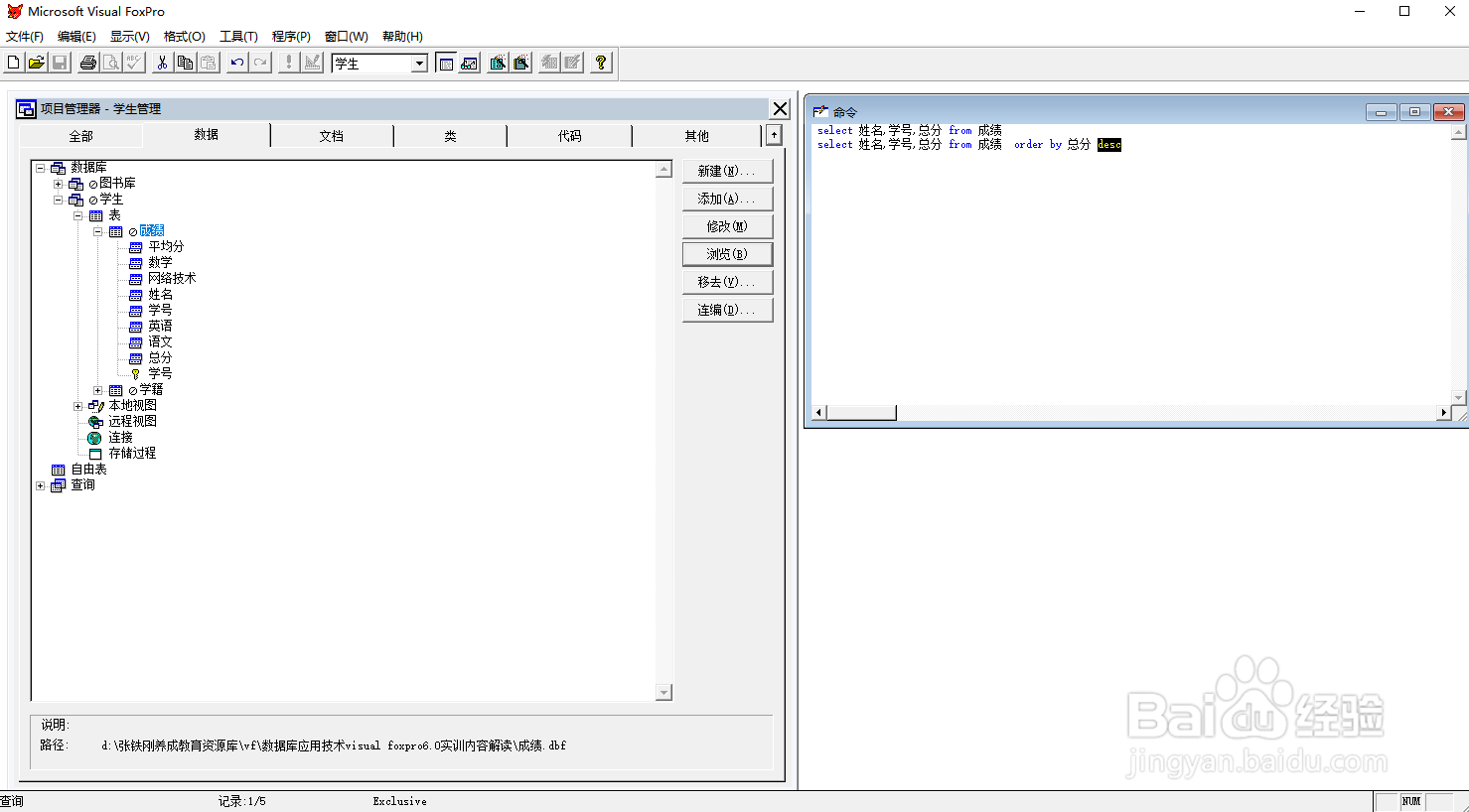Click the Print Preview toolbar icon
Image resolution: width=1469 pixels, height=812 pixels.
111,63
